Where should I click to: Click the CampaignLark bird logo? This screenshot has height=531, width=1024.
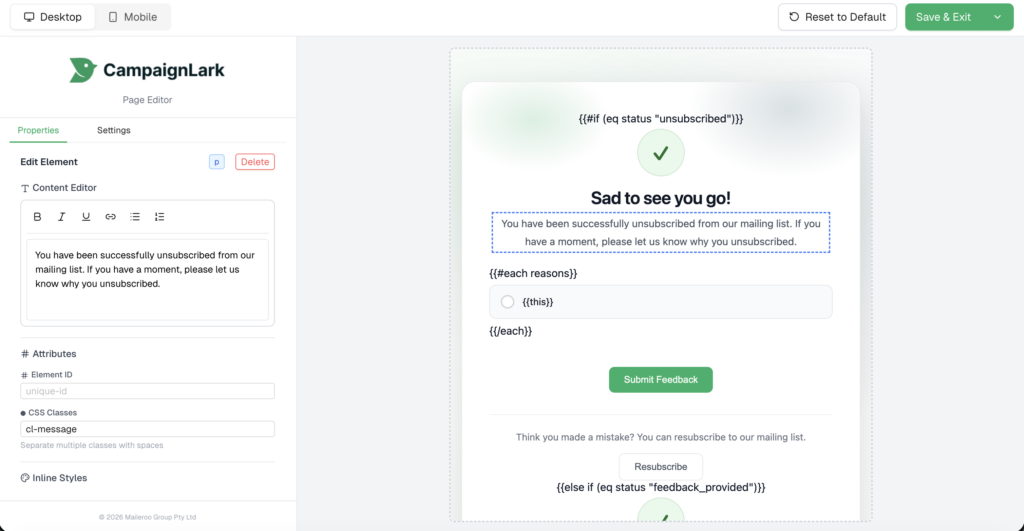pos(83,70)
